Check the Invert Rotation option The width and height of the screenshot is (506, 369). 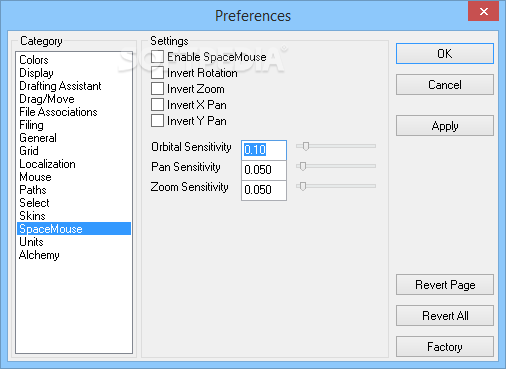point(157,73)
